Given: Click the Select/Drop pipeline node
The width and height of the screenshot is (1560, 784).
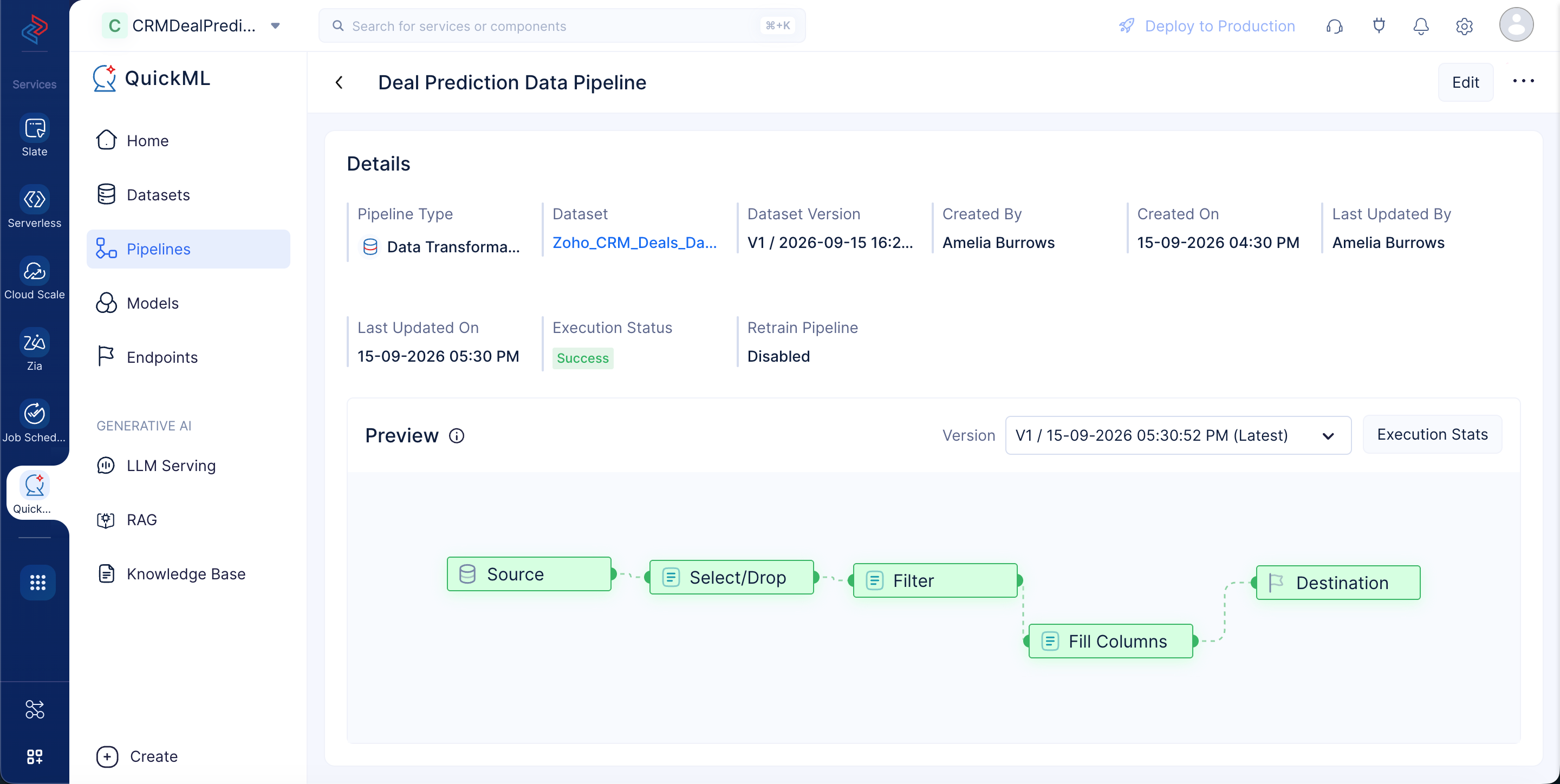Looking at the screenshot, I should point(731,577).
